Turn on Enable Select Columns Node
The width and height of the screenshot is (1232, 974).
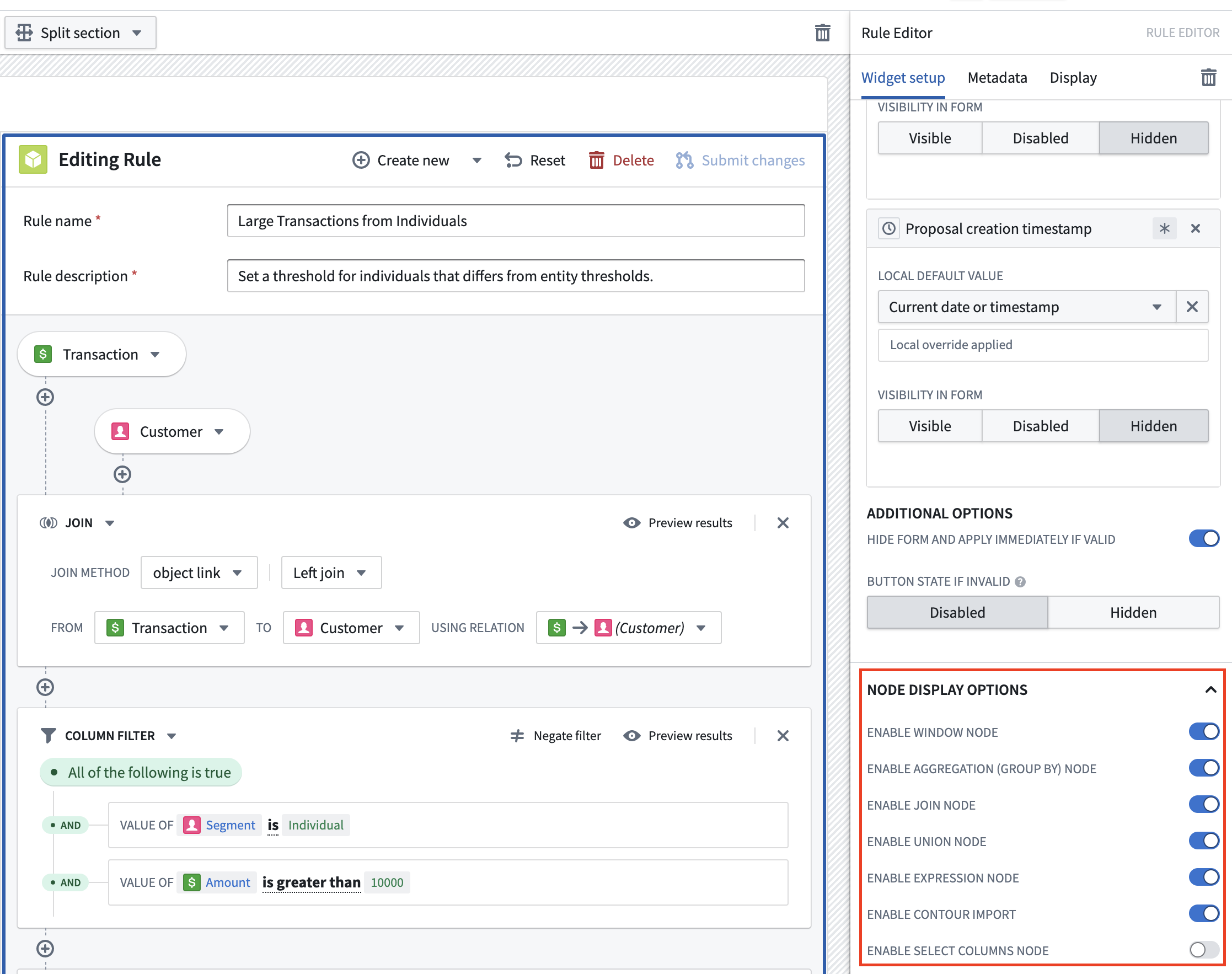1203,950
